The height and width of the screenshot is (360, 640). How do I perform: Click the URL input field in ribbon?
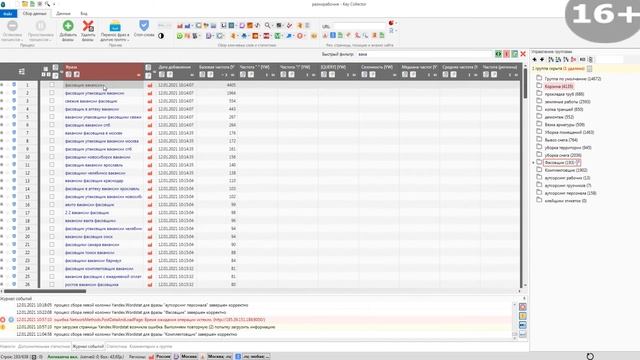[x=358, y=26]
